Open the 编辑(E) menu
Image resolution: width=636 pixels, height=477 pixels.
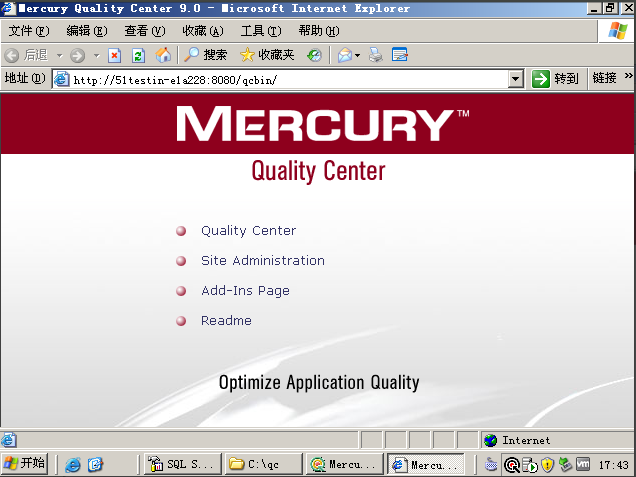87,31
